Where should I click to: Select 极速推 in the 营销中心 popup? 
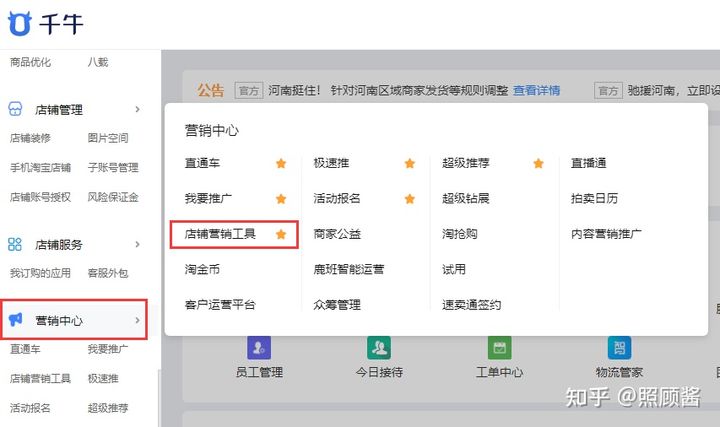point(331,163)
